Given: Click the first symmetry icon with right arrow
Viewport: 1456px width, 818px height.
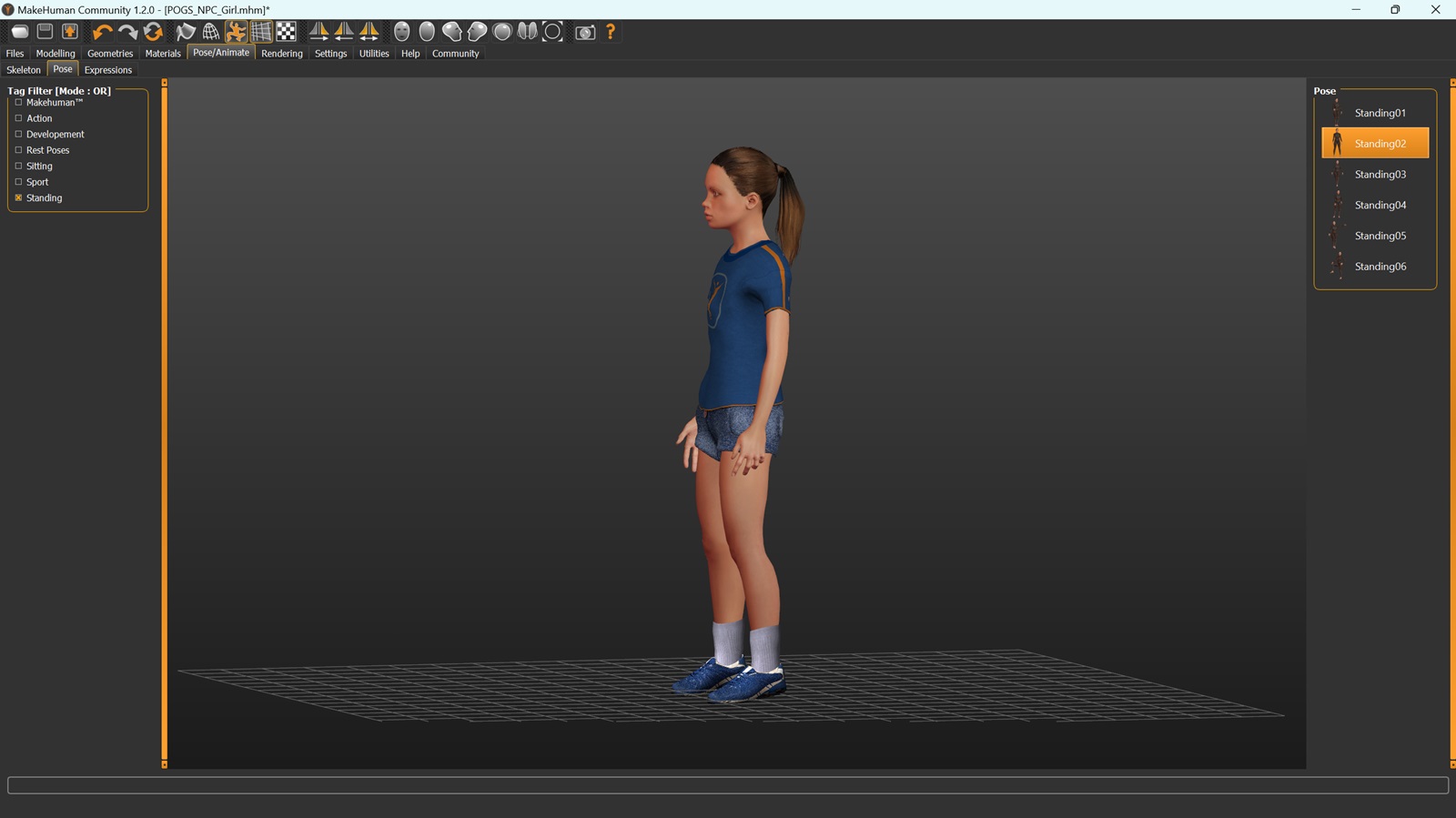Looking at the screenshot, I should [318, 32].
